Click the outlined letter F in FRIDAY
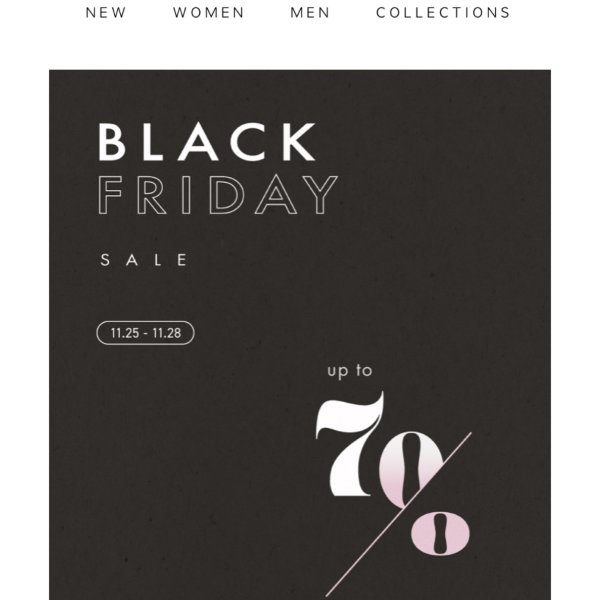 click(x=110, y=194)
